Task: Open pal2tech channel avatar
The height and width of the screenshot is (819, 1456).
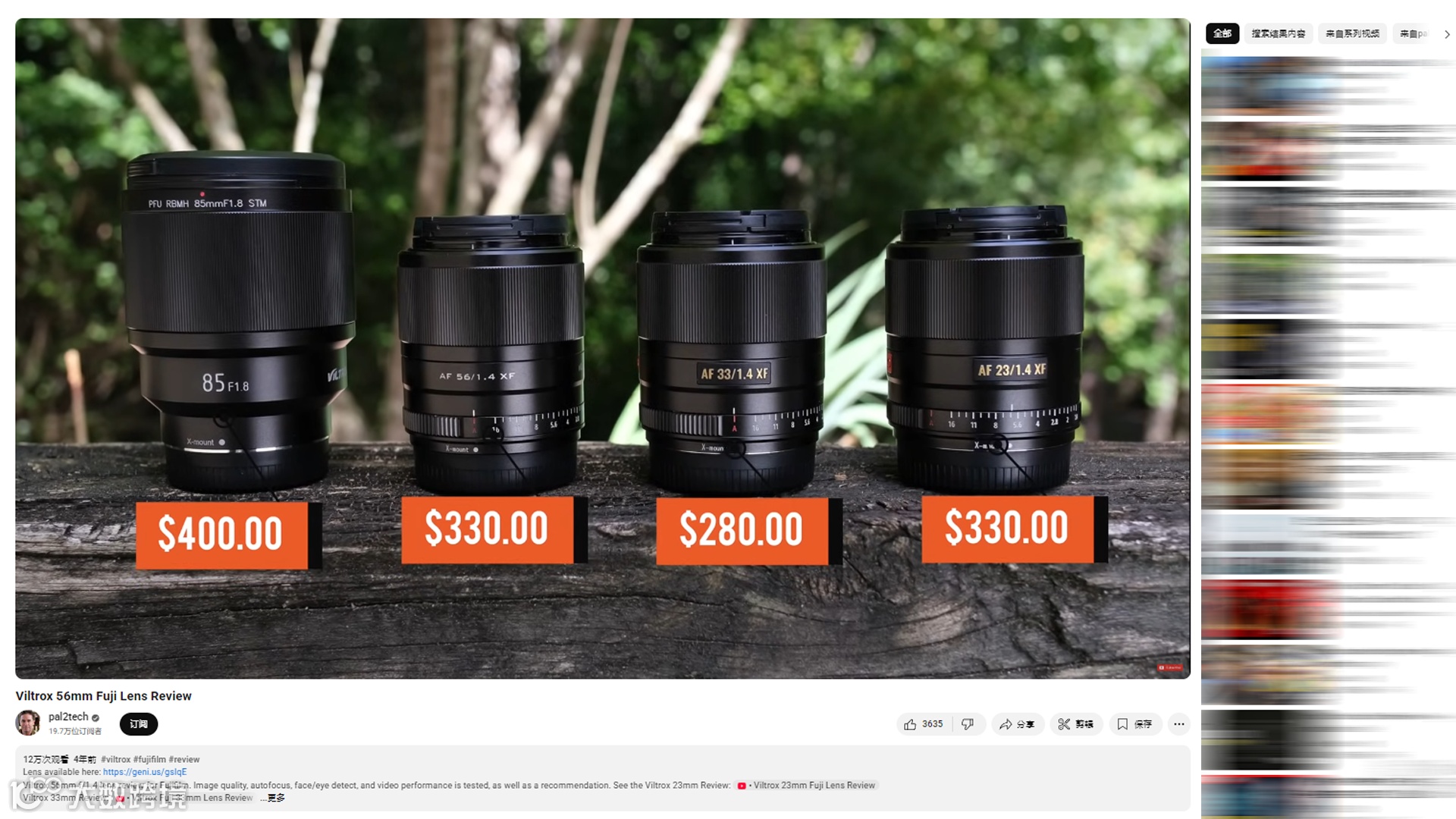Action: [x=28, y=723]
